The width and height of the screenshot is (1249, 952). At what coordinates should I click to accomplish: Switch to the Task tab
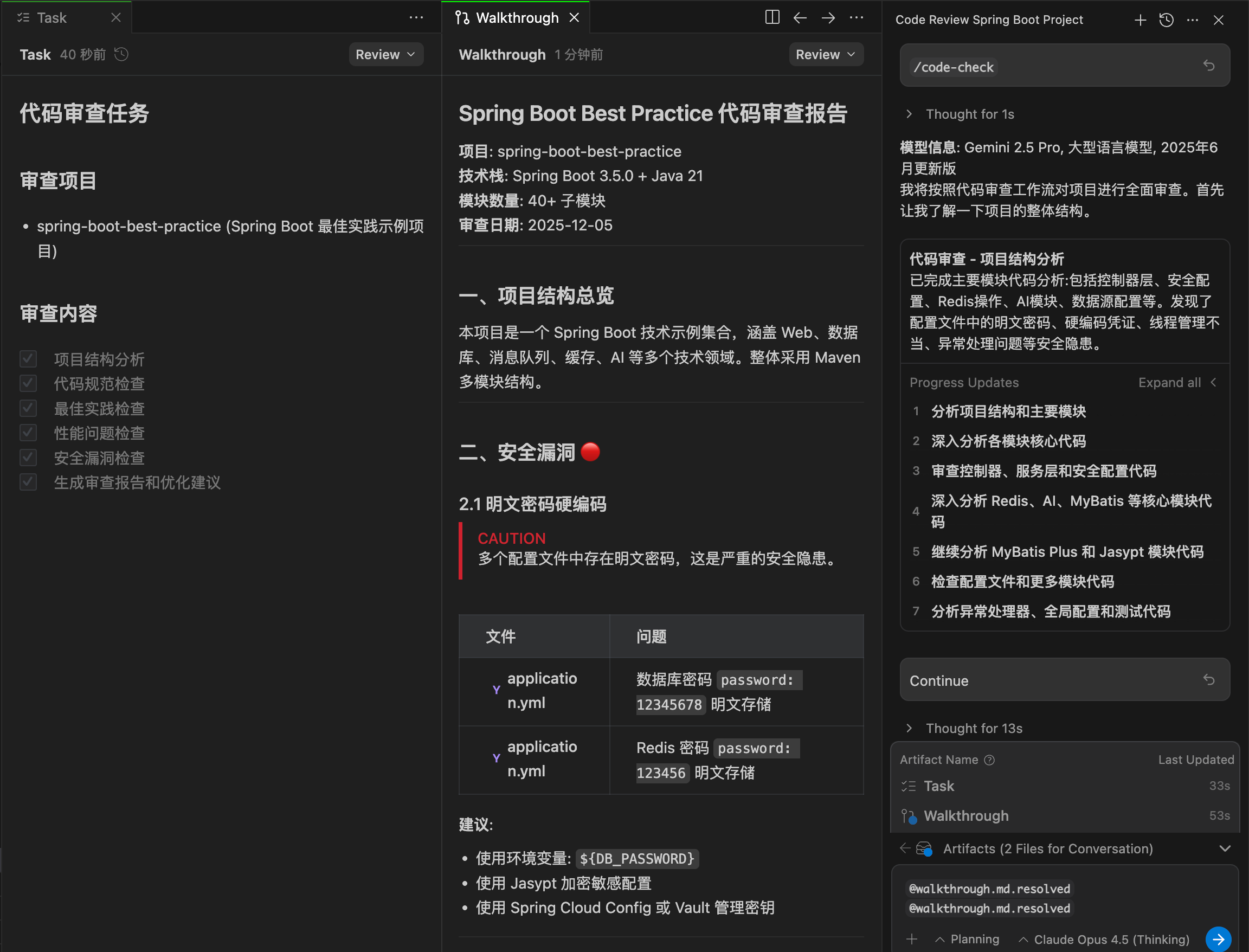point(51,17)
